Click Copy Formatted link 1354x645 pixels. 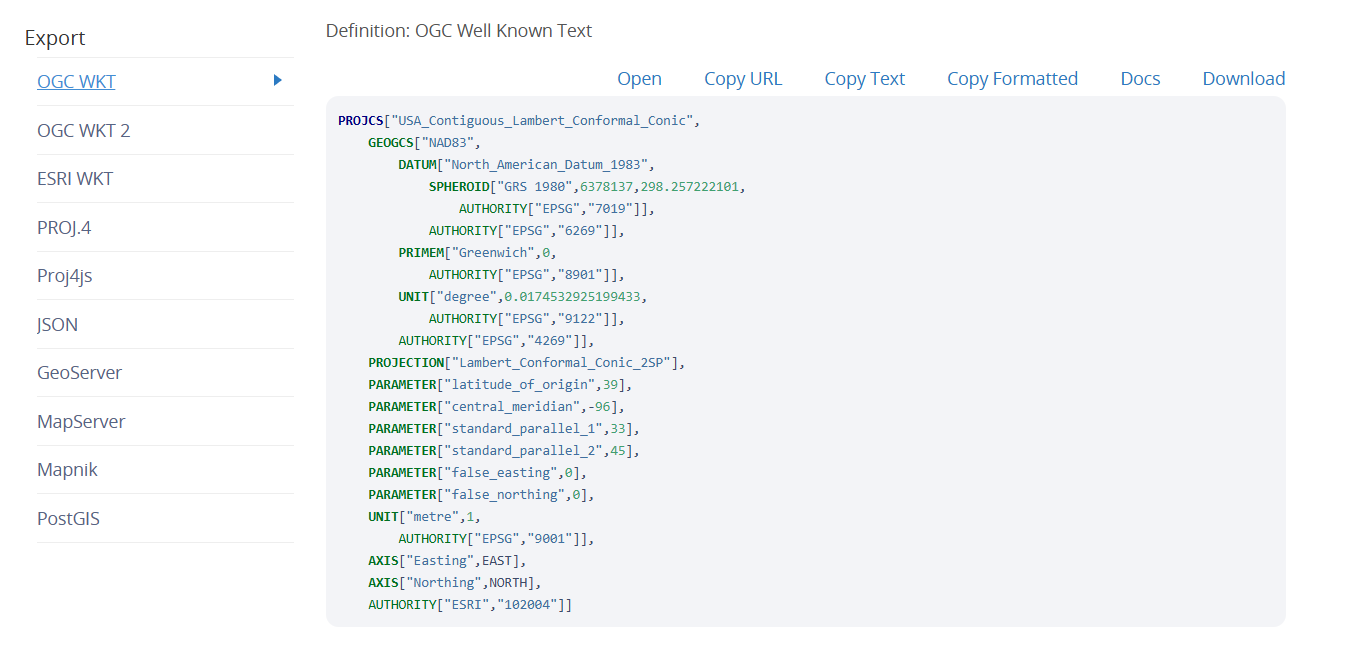(1012, 79)
